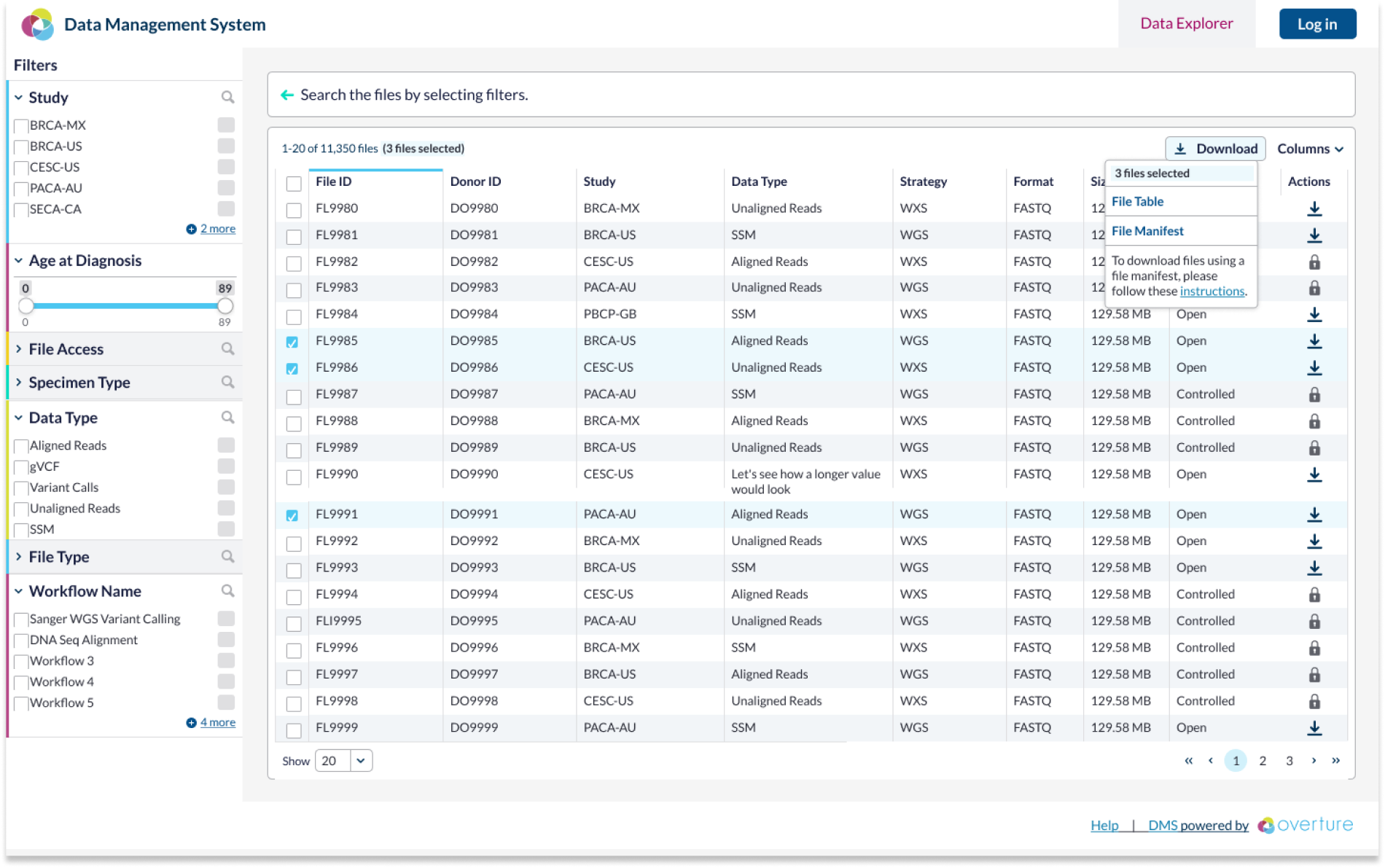Download file FL9980 using its action icon

(x=1314, y=208)
